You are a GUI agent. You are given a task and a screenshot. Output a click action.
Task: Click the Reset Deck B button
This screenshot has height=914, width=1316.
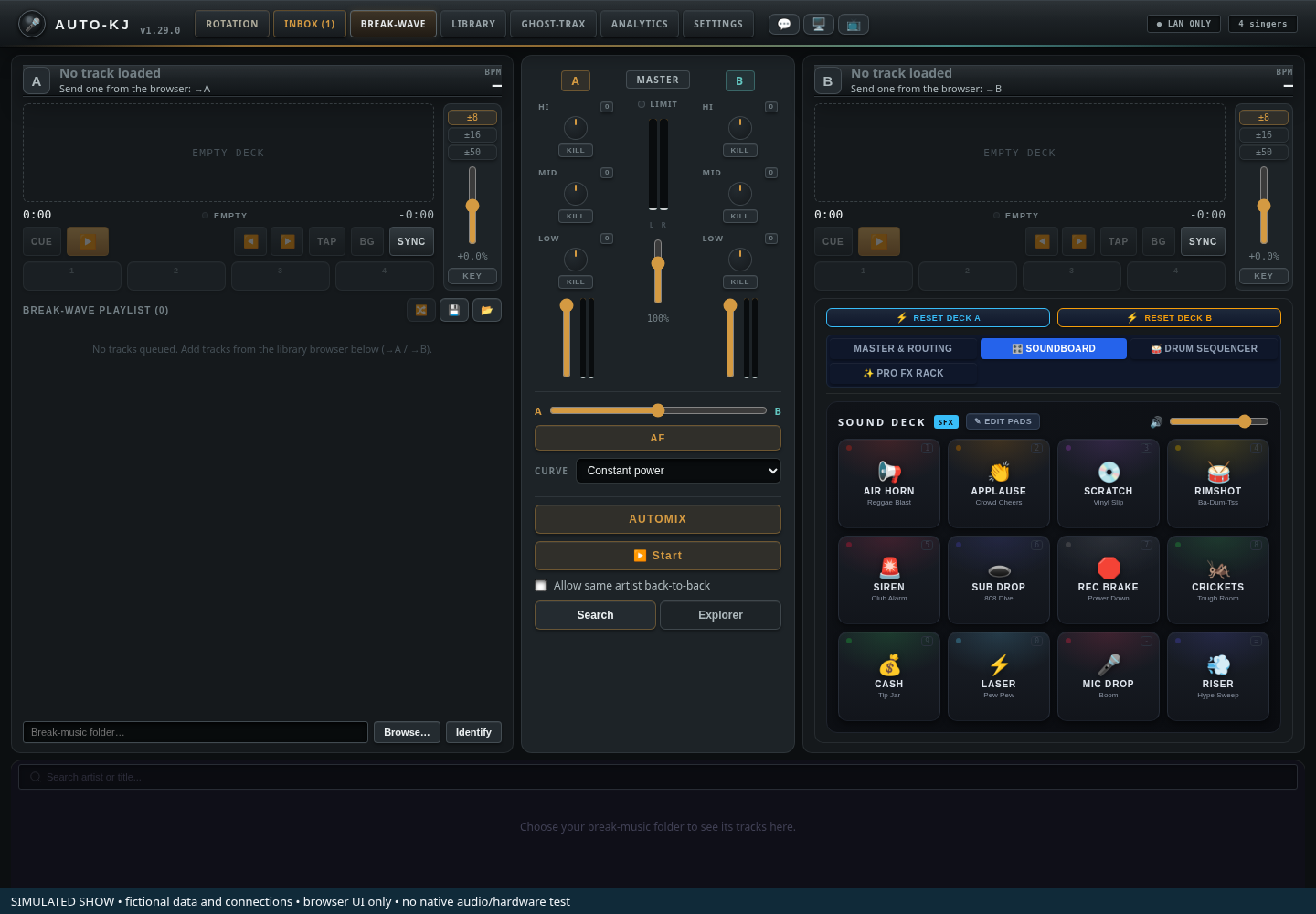click(1169, 317)
